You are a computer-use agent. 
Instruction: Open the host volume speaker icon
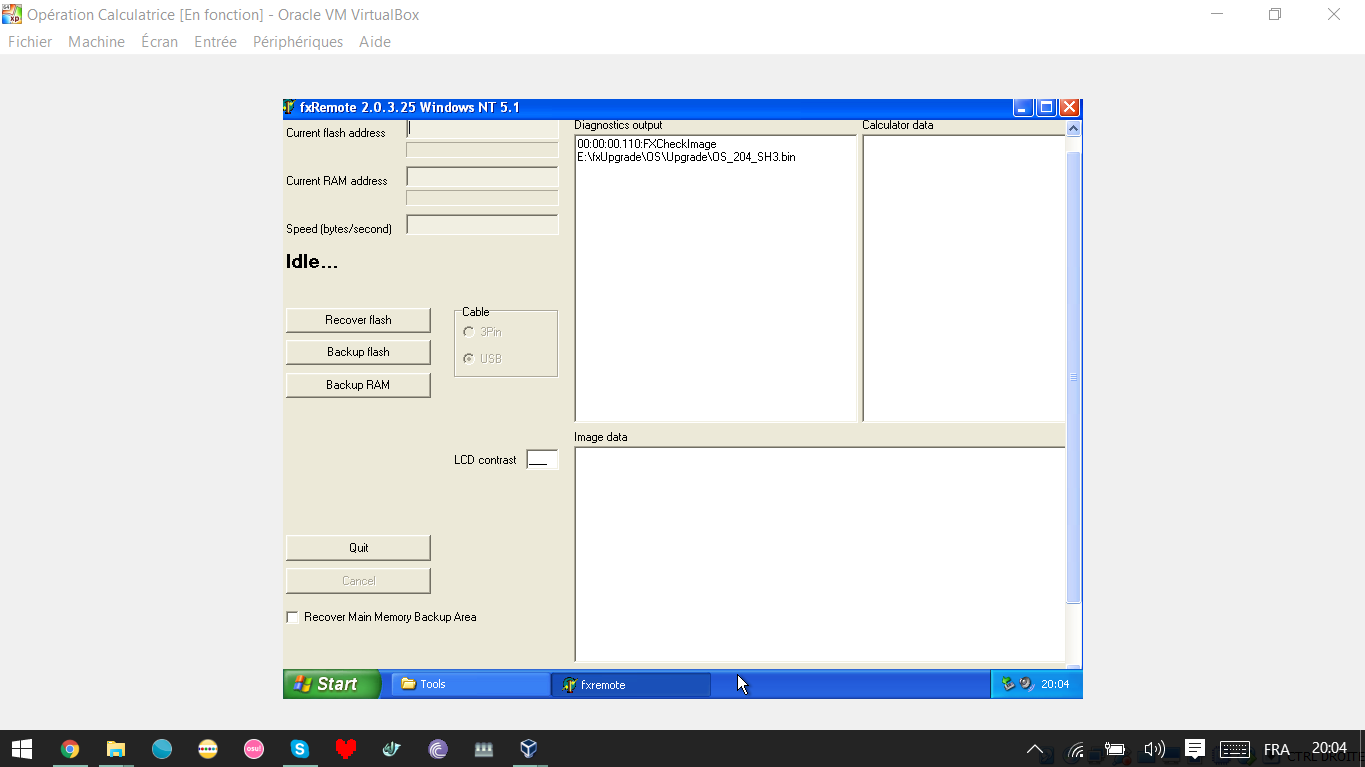coord(1154,749)
